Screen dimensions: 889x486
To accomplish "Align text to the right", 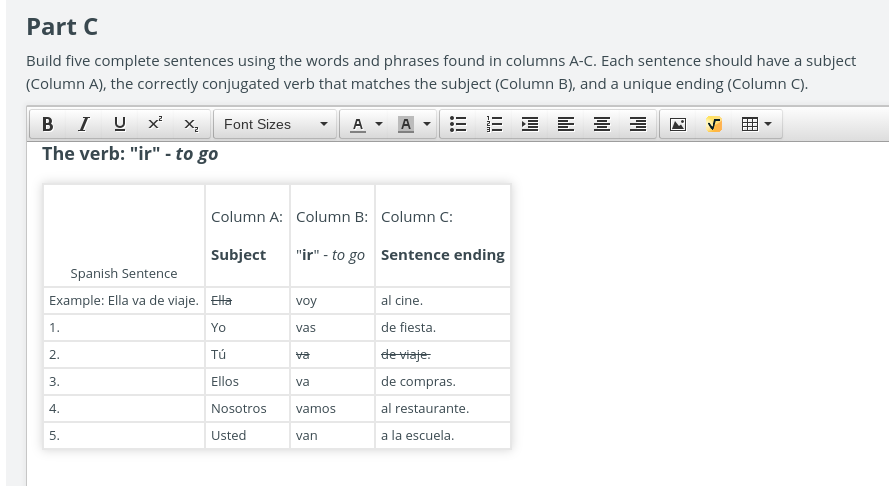I will pyautogui.click(x=638, y=124).
